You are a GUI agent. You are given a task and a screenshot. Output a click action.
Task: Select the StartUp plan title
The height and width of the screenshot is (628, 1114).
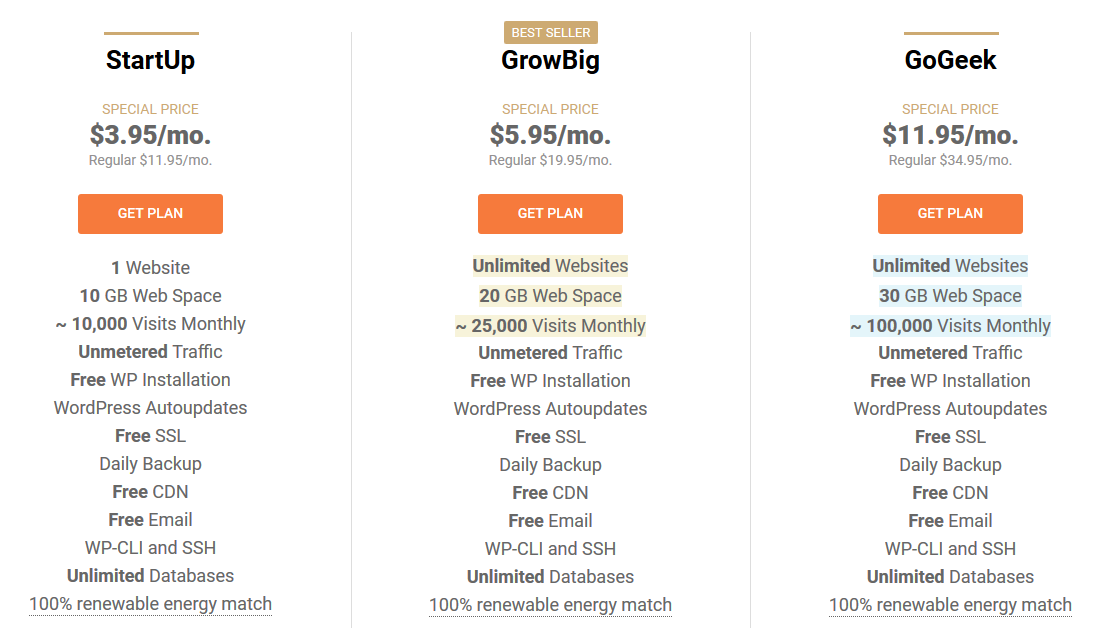coord(150,59)
